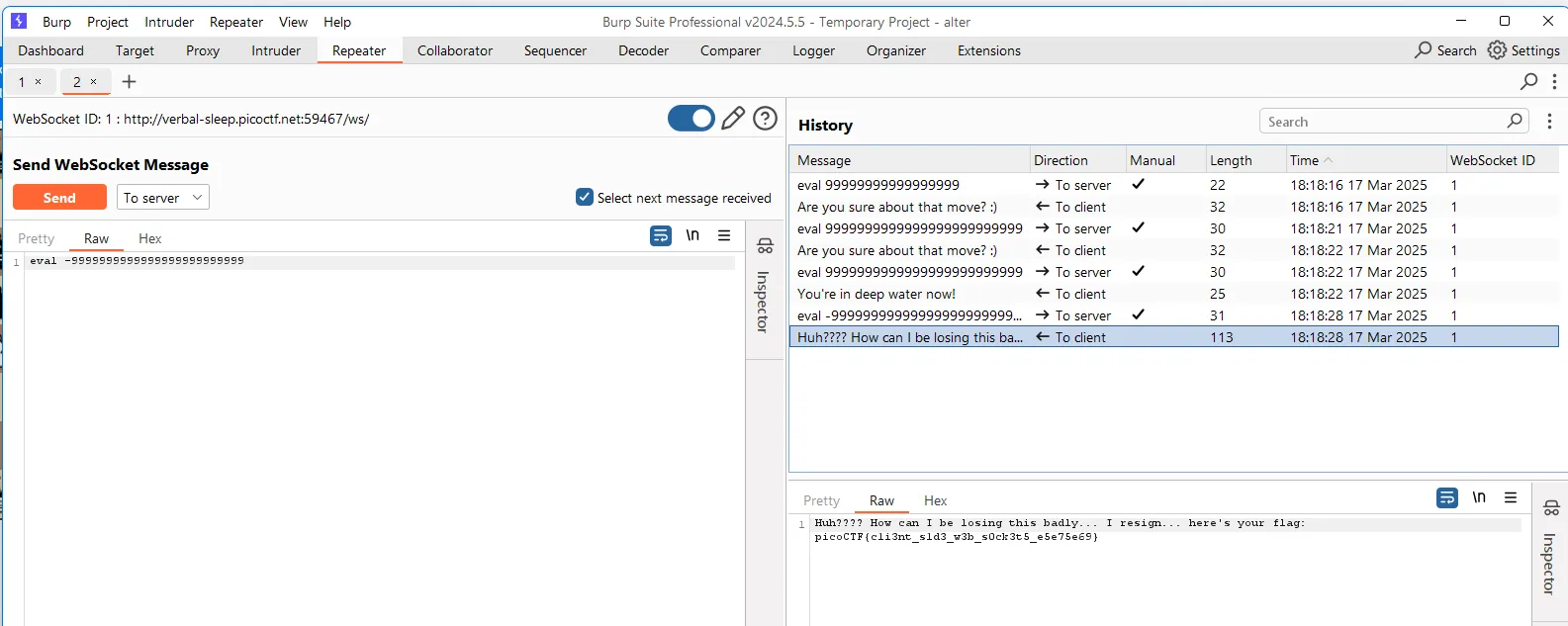This screenshot has width=1568, height=626.
Task: Select the 'Huh???? How can I be losing' row
Action: tap(1174, 337)
